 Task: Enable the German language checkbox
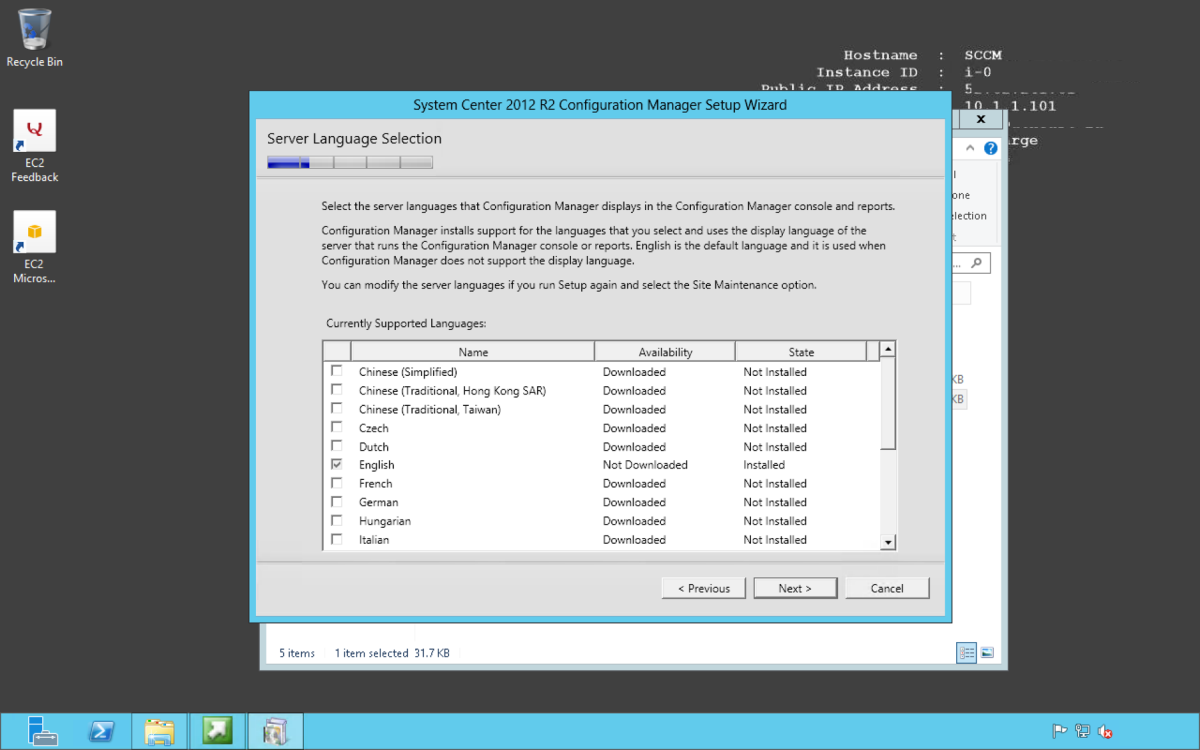[x=336, y=502]
